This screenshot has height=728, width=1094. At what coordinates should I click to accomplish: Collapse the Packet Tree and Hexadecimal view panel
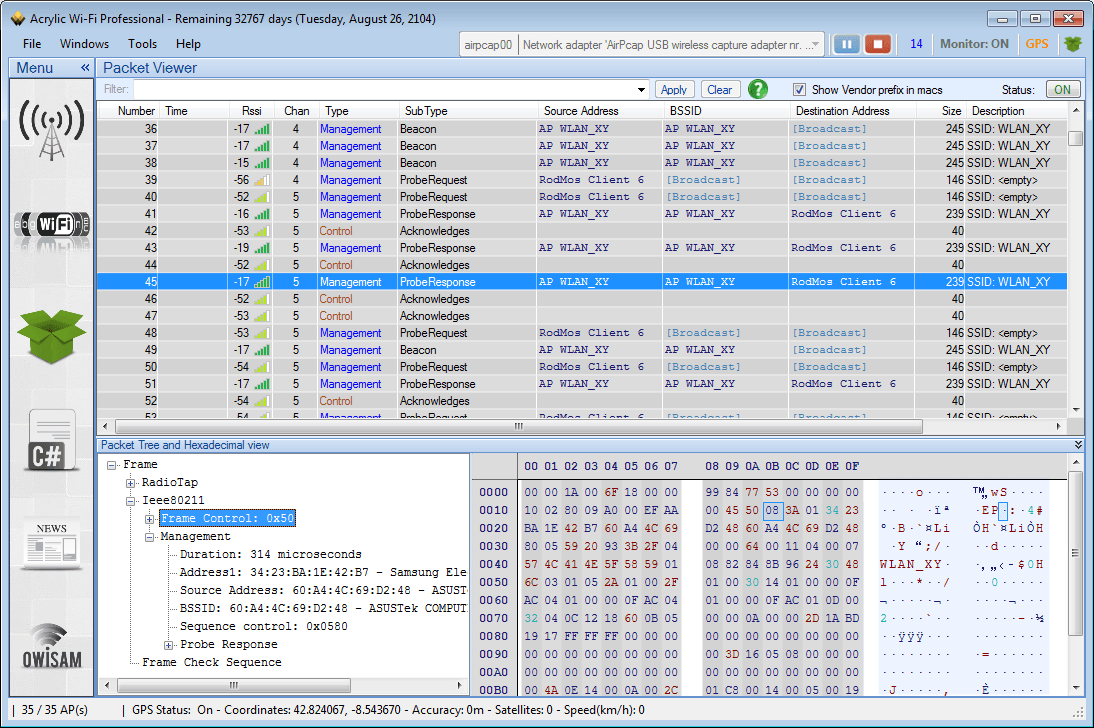pyautogui.click(x=1078, y=445)
